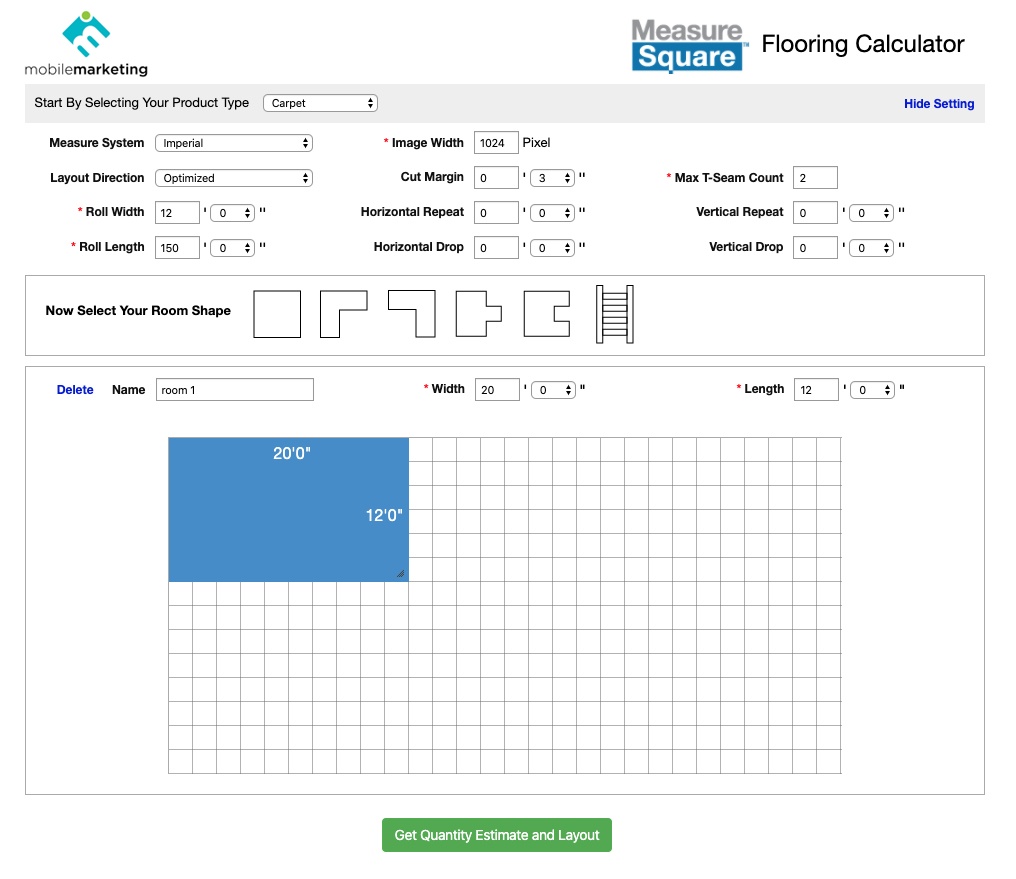Click the Max T-Seam Count field

coord(815,177)
